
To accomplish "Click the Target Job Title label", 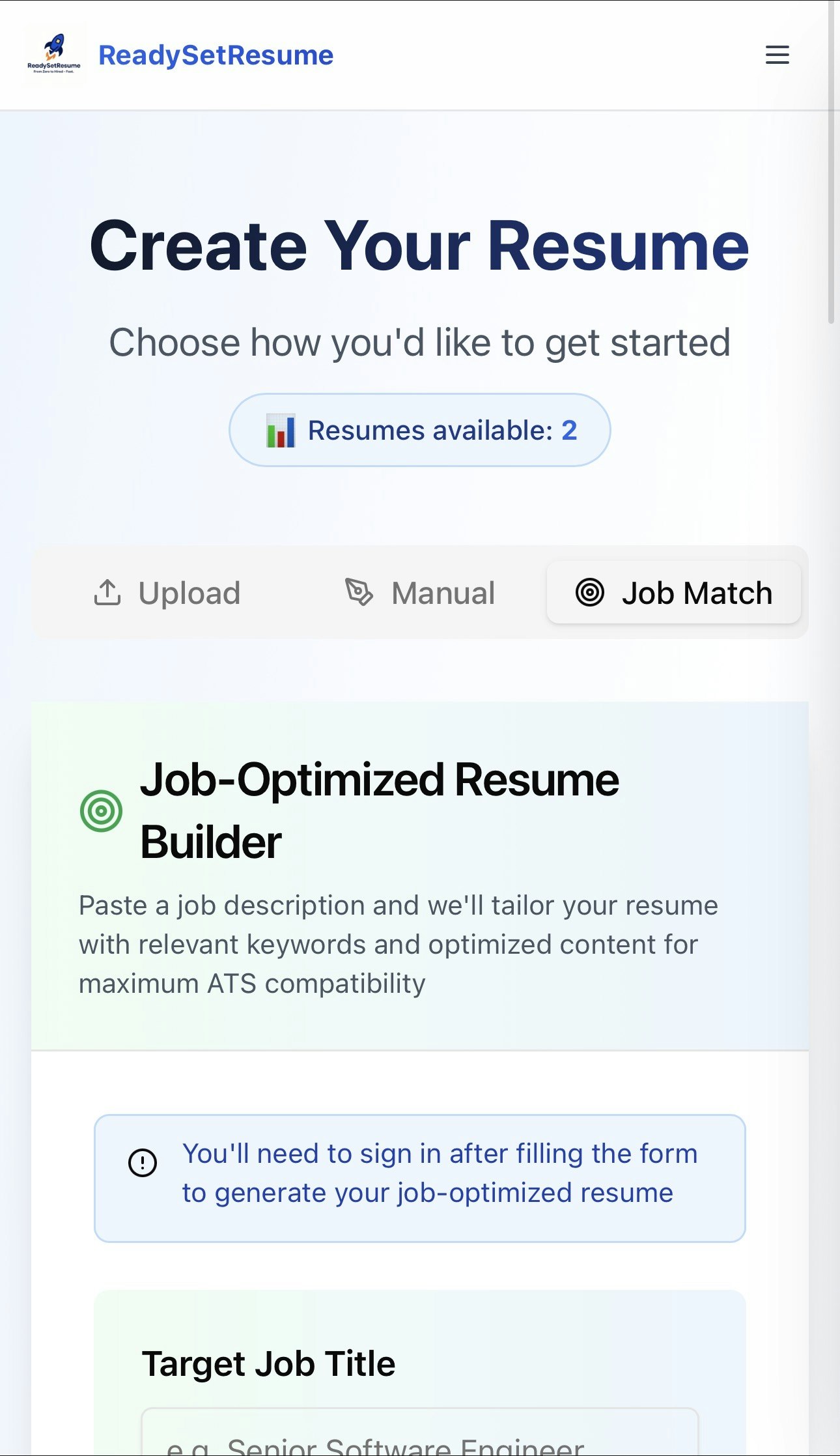I will pos(269,1363).
